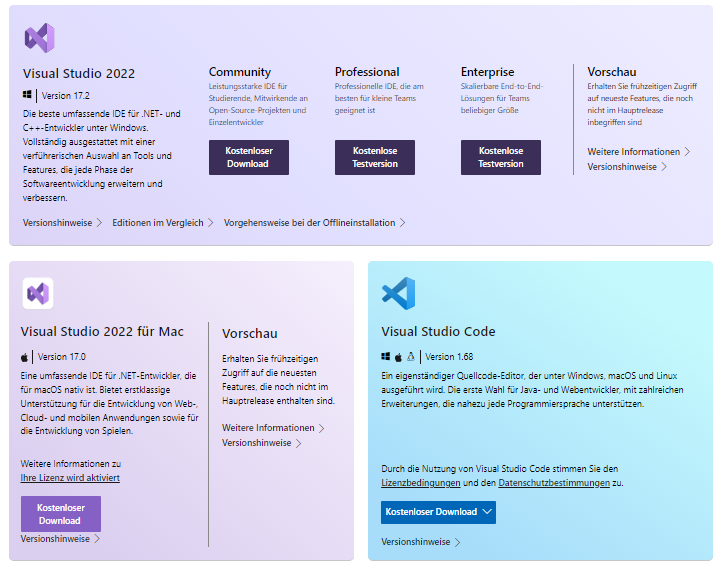
Task: Click the Apple icon in the VS Code platforms
Action: (398, 357)
